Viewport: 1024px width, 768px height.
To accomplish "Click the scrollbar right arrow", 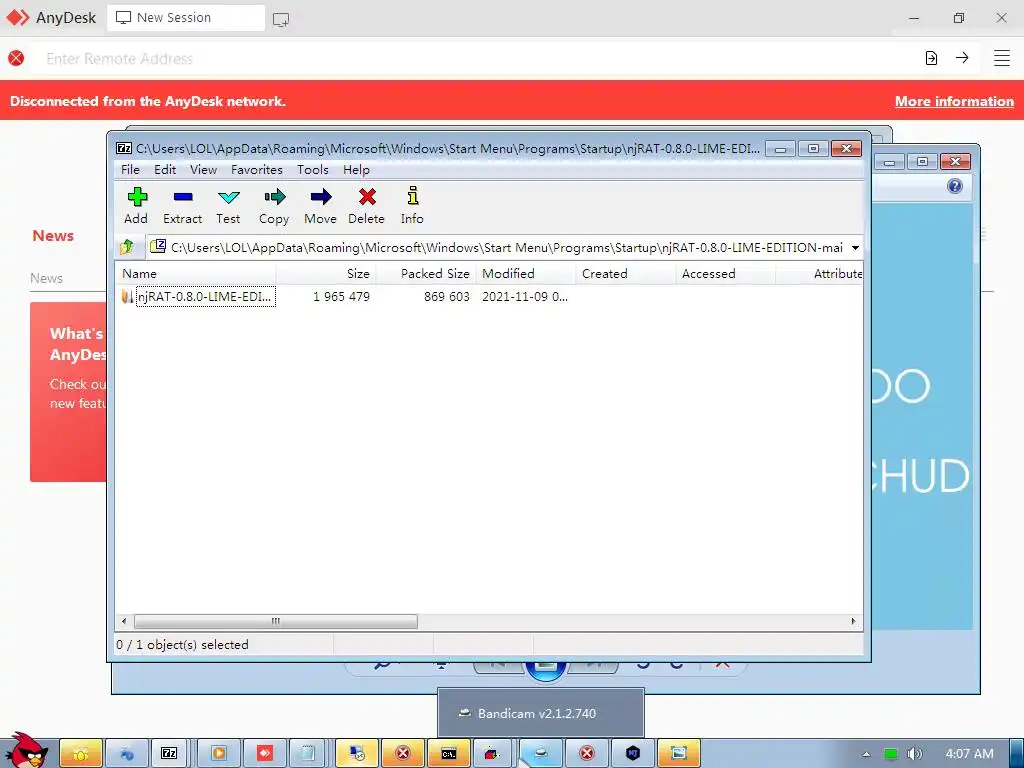I will (853, 621).
